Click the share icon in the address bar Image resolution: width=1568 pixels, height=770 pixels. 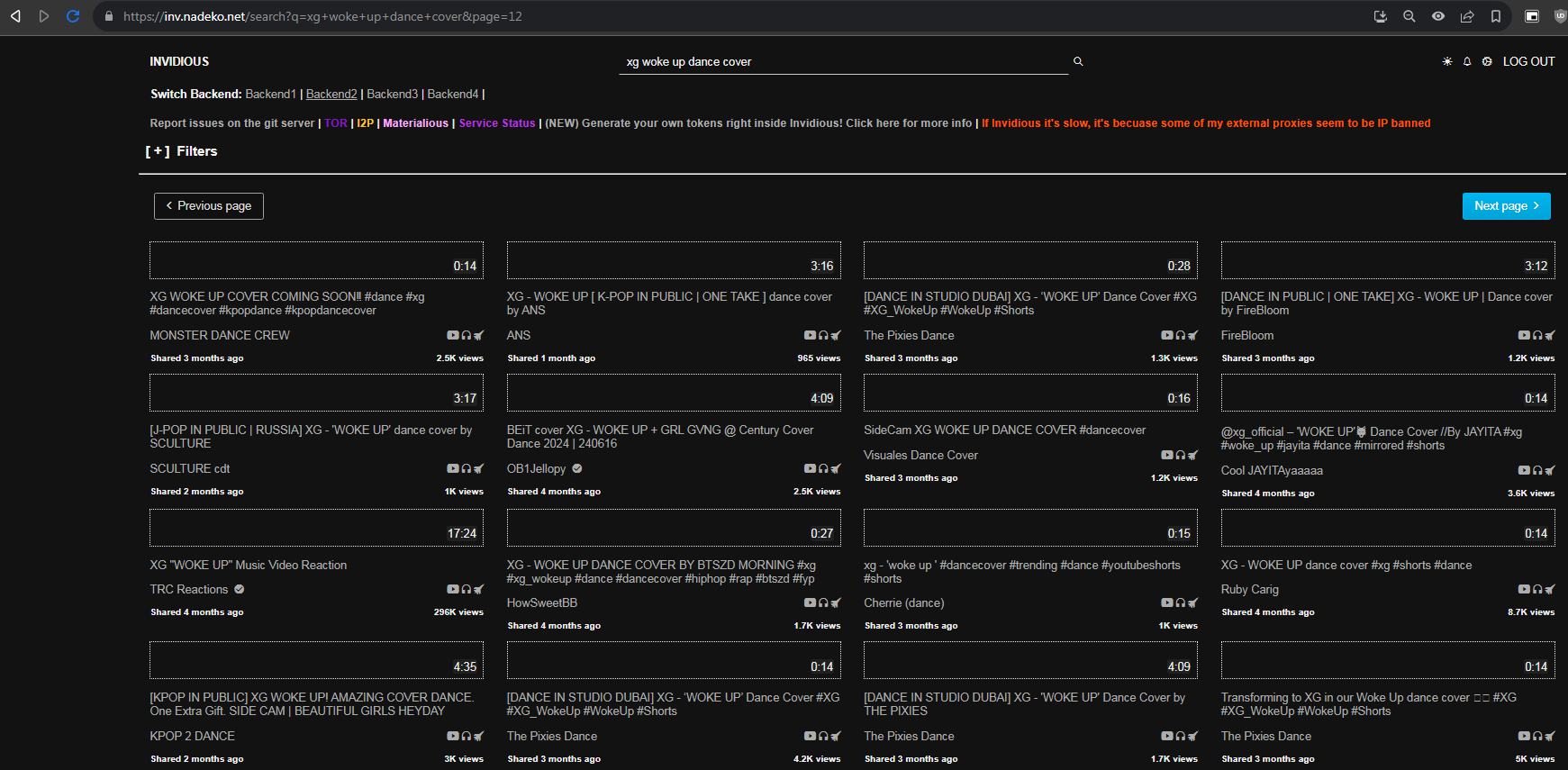tap(1467, 16)
